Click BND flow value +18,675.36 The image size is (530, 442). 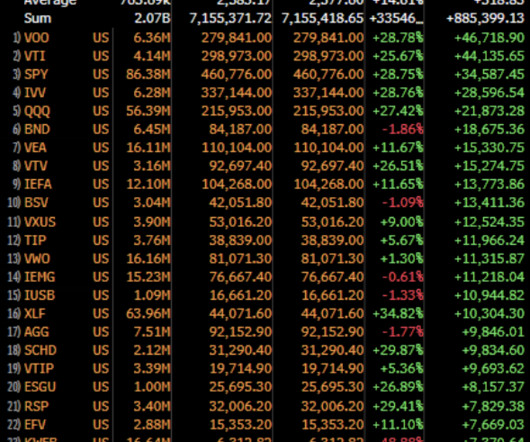pos(489,129)
